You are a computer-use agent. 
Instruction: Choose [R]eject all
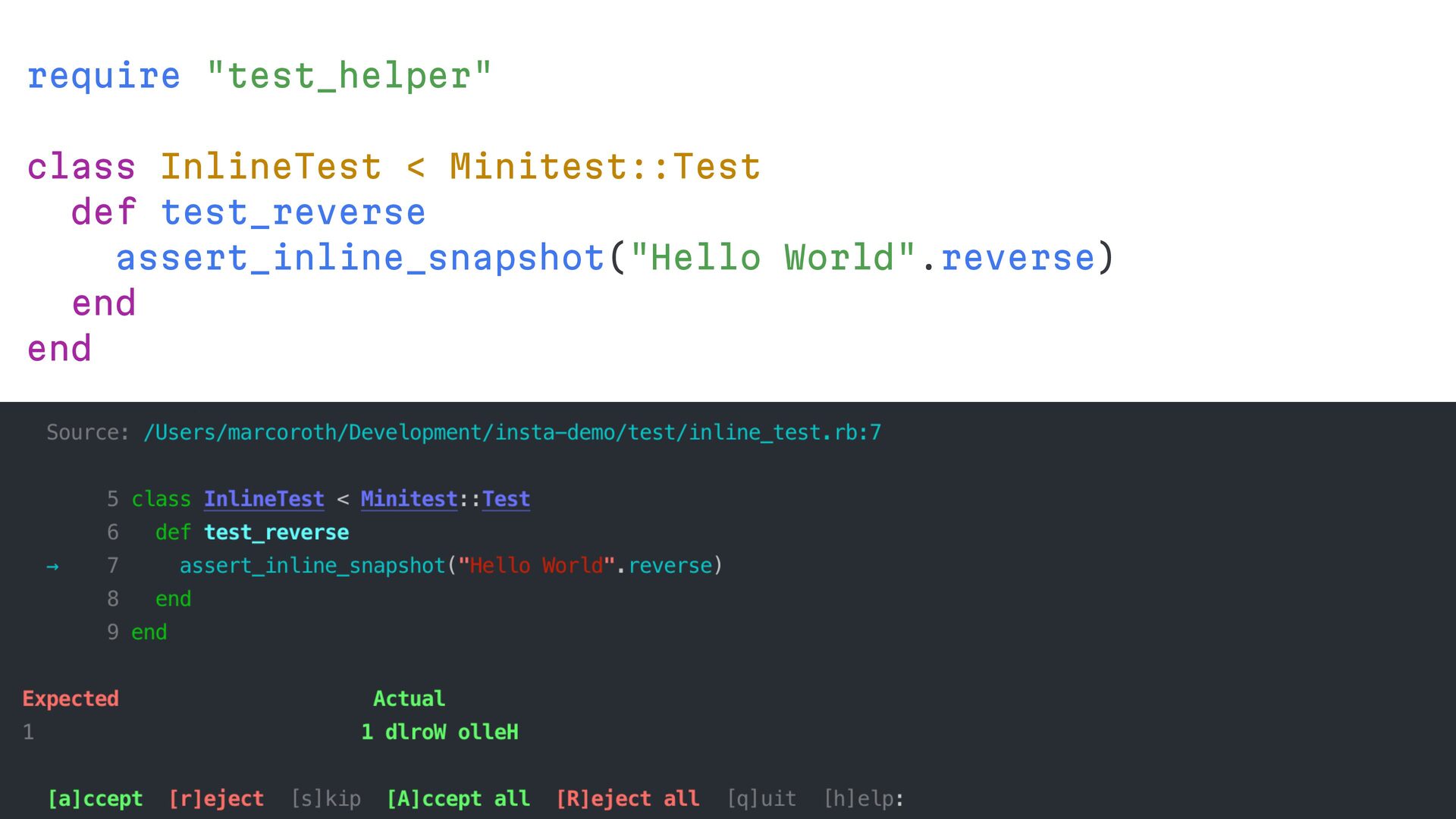coord(628,799)
